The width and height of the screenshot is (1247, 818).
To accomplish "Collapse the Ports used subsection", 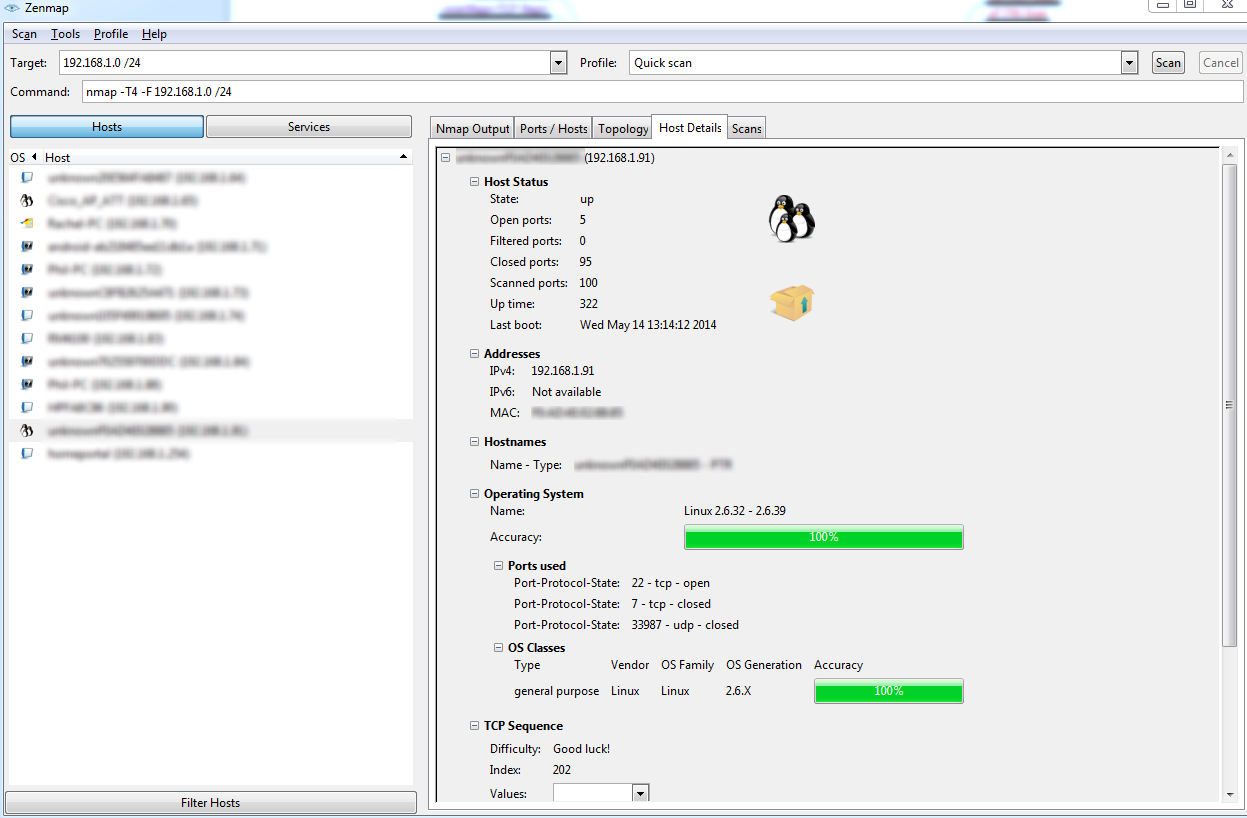I will 499,566.
